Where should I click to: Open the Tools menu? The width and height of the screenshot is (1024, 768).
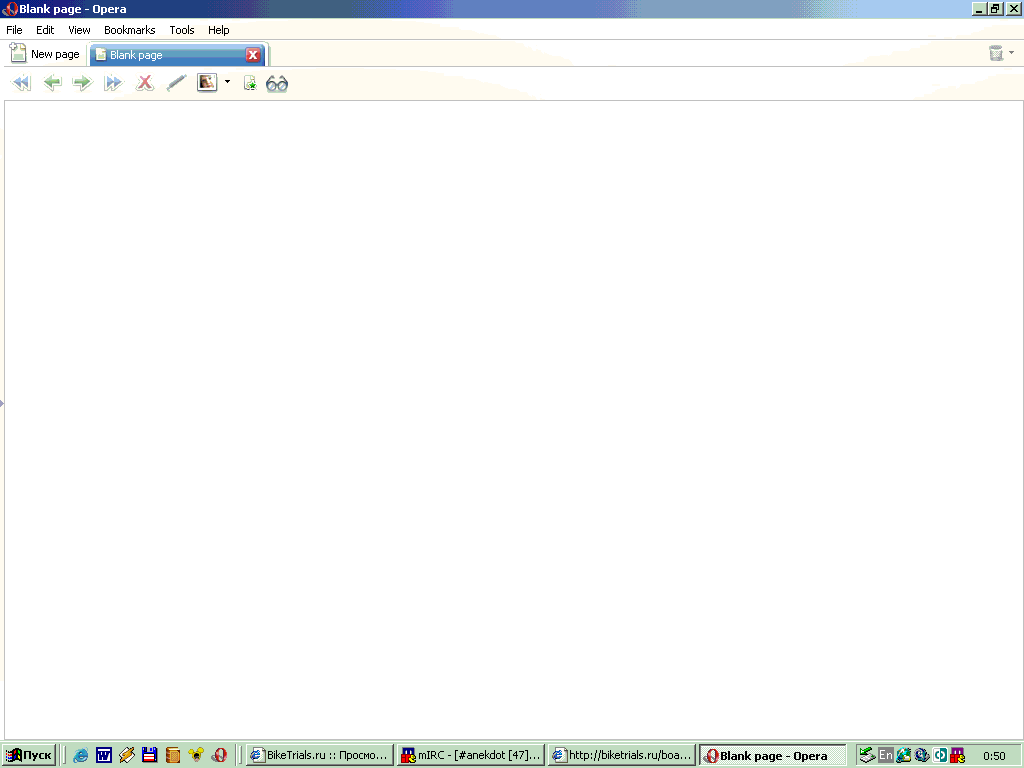(182, 30)
